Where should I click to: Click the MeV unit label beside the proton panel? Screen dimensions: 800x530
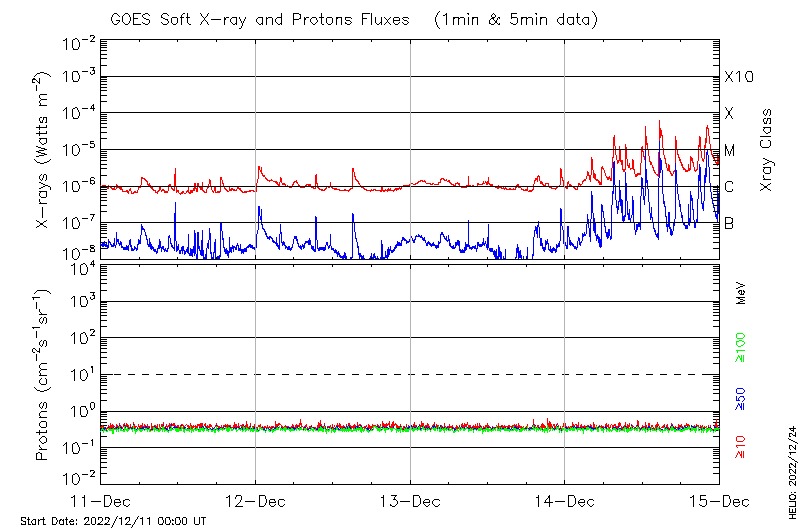pyautogui.click(x=741, y=292)
